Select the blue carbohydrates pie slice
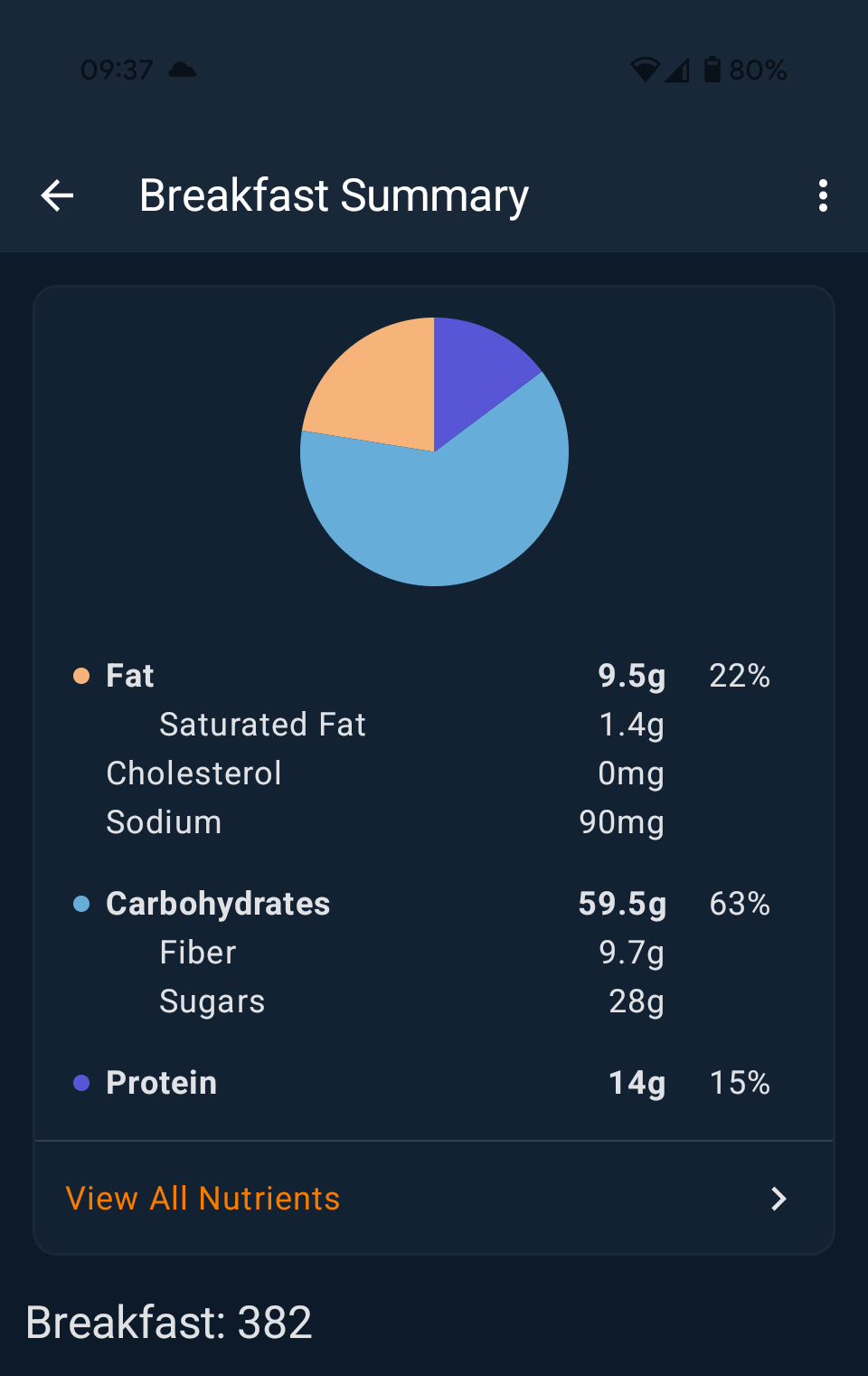Image resolution: width=868 pixels, height=1376 pixels. point(443,516)
